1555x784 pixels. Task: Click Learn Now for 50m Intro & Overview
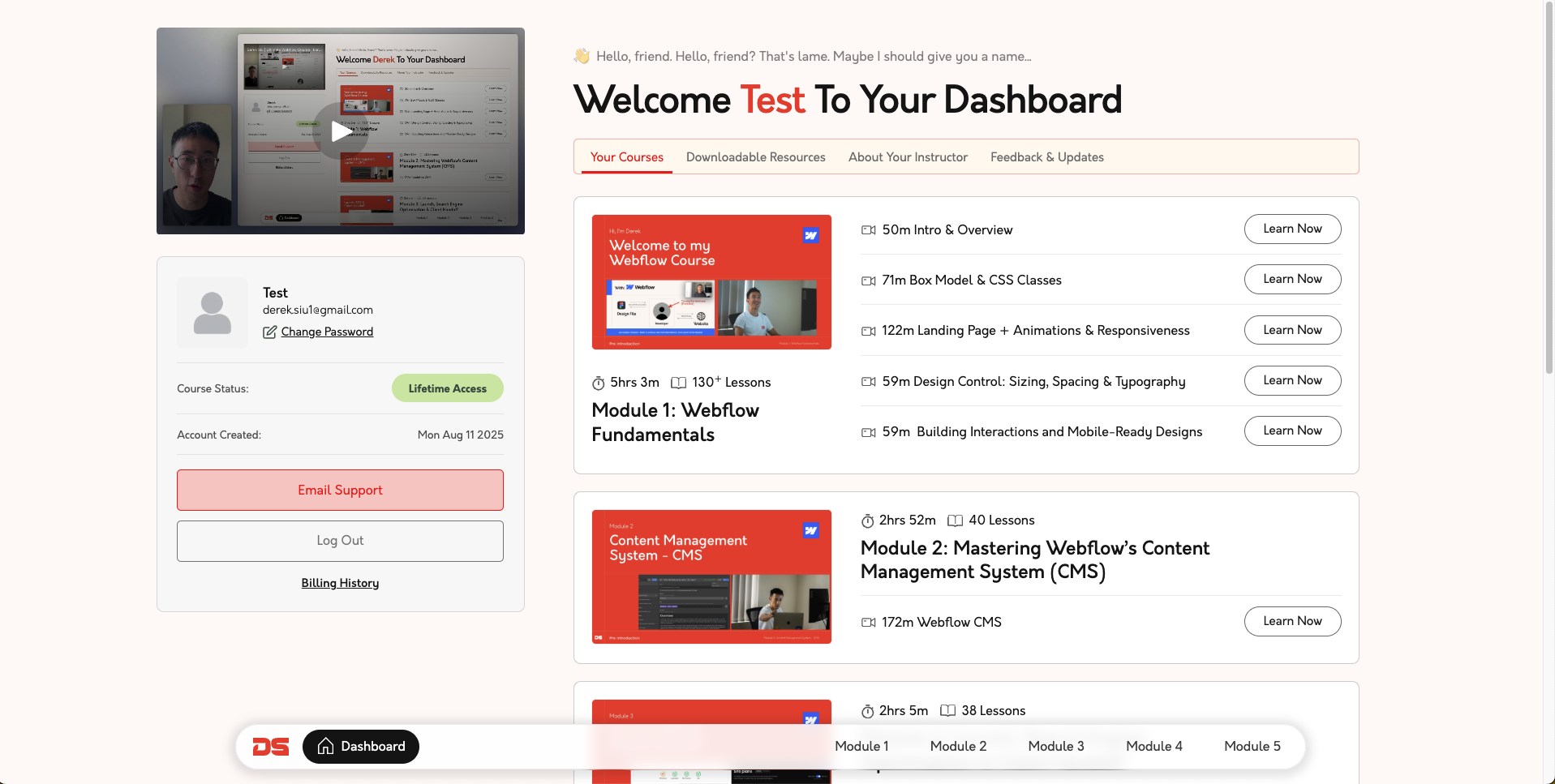click(x=1292, y=229)
